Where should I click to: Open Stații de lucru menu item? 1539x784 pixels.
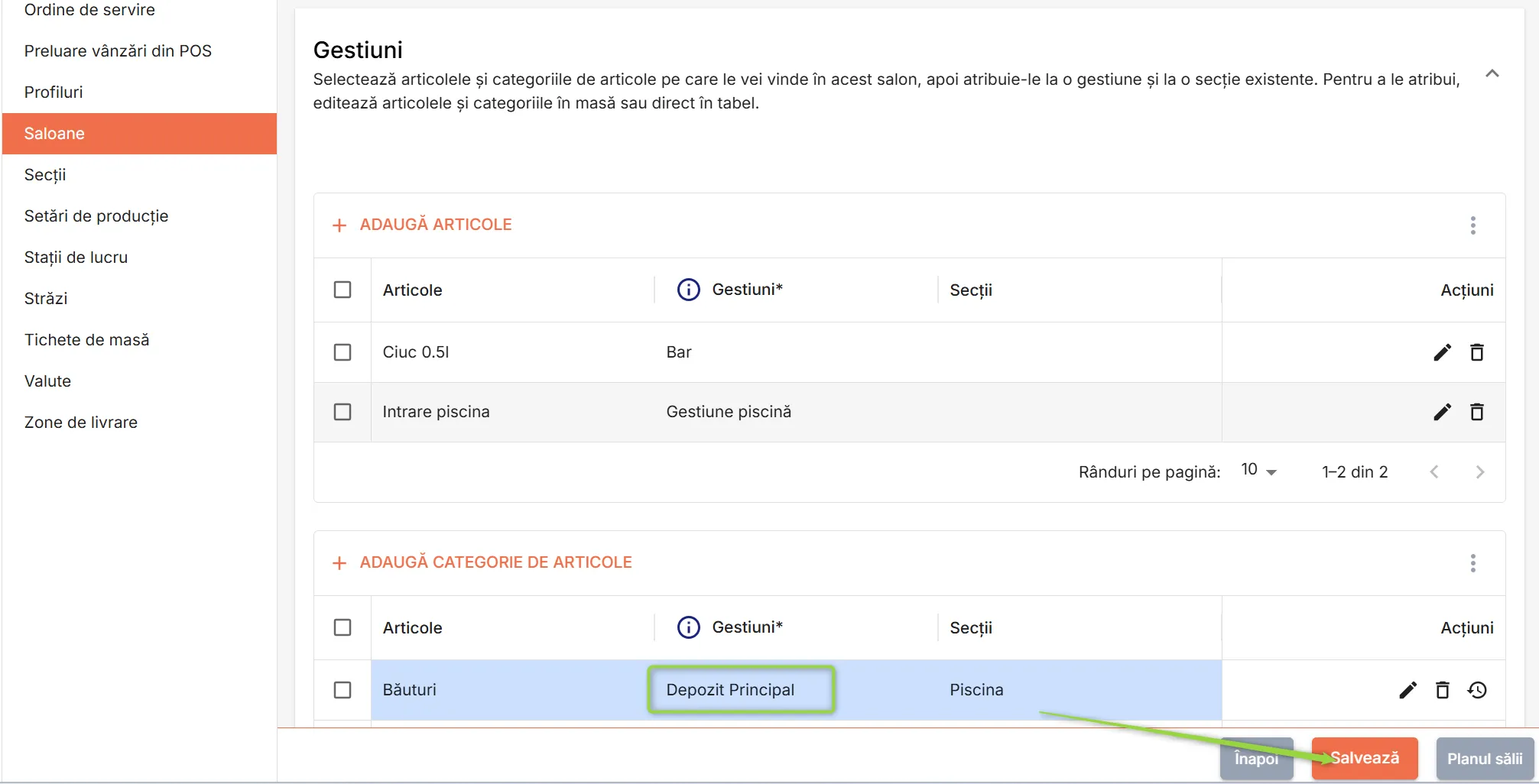(139, 258)
